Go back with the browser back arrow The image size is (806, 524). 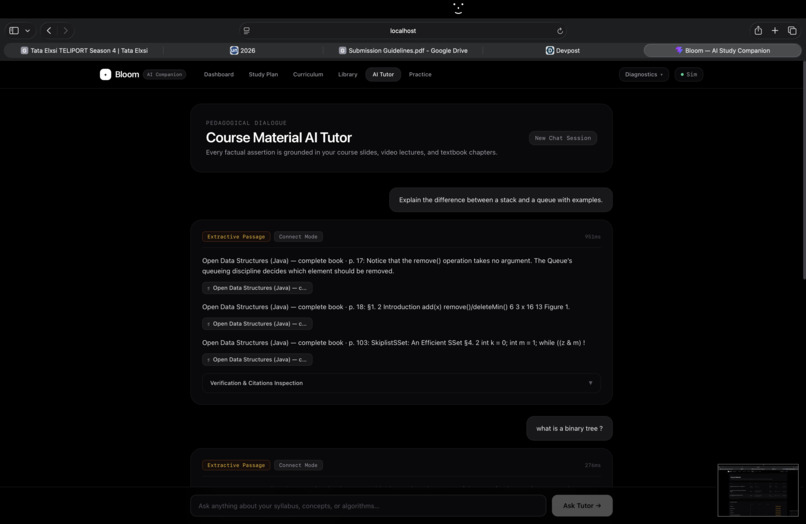coord(49,31)
